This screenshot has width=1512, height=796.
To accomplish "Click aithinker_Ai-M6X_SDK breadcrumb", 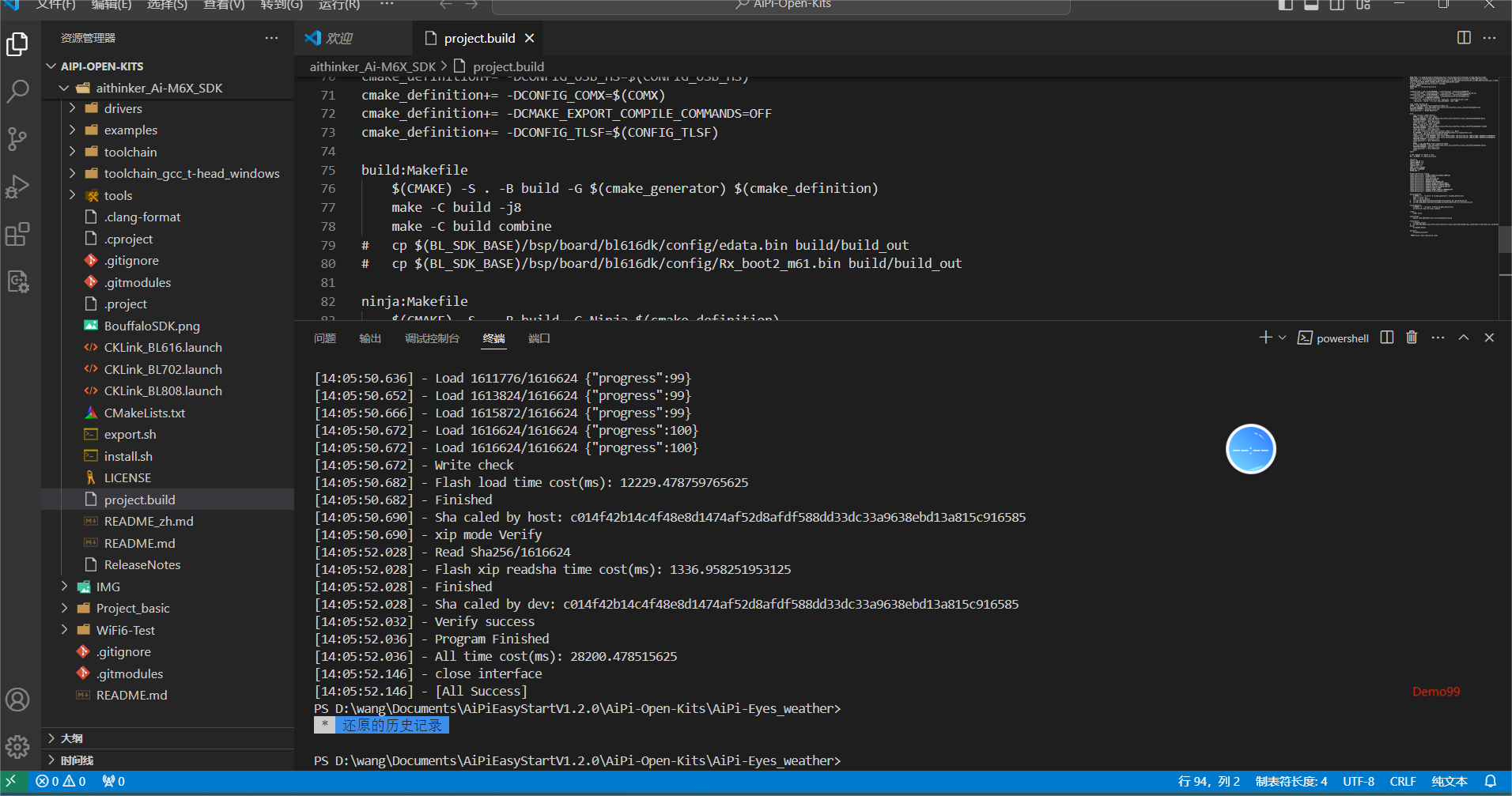I will 372,66.
